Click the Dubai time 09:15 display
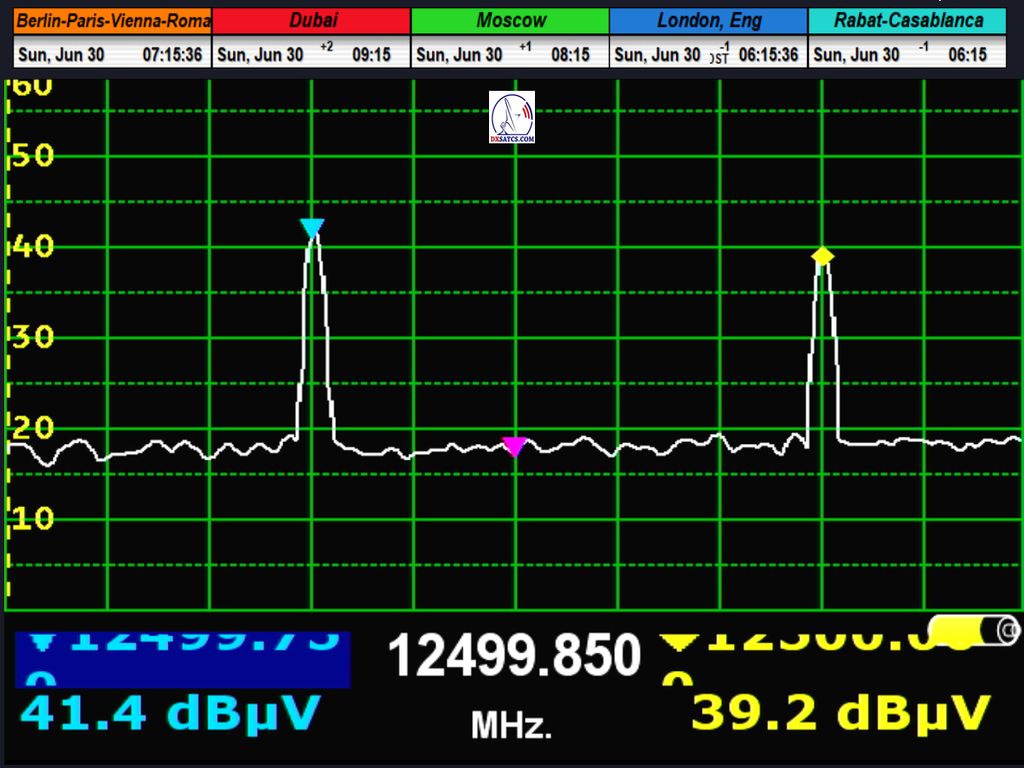1024x768 pixels. [371, 55]
